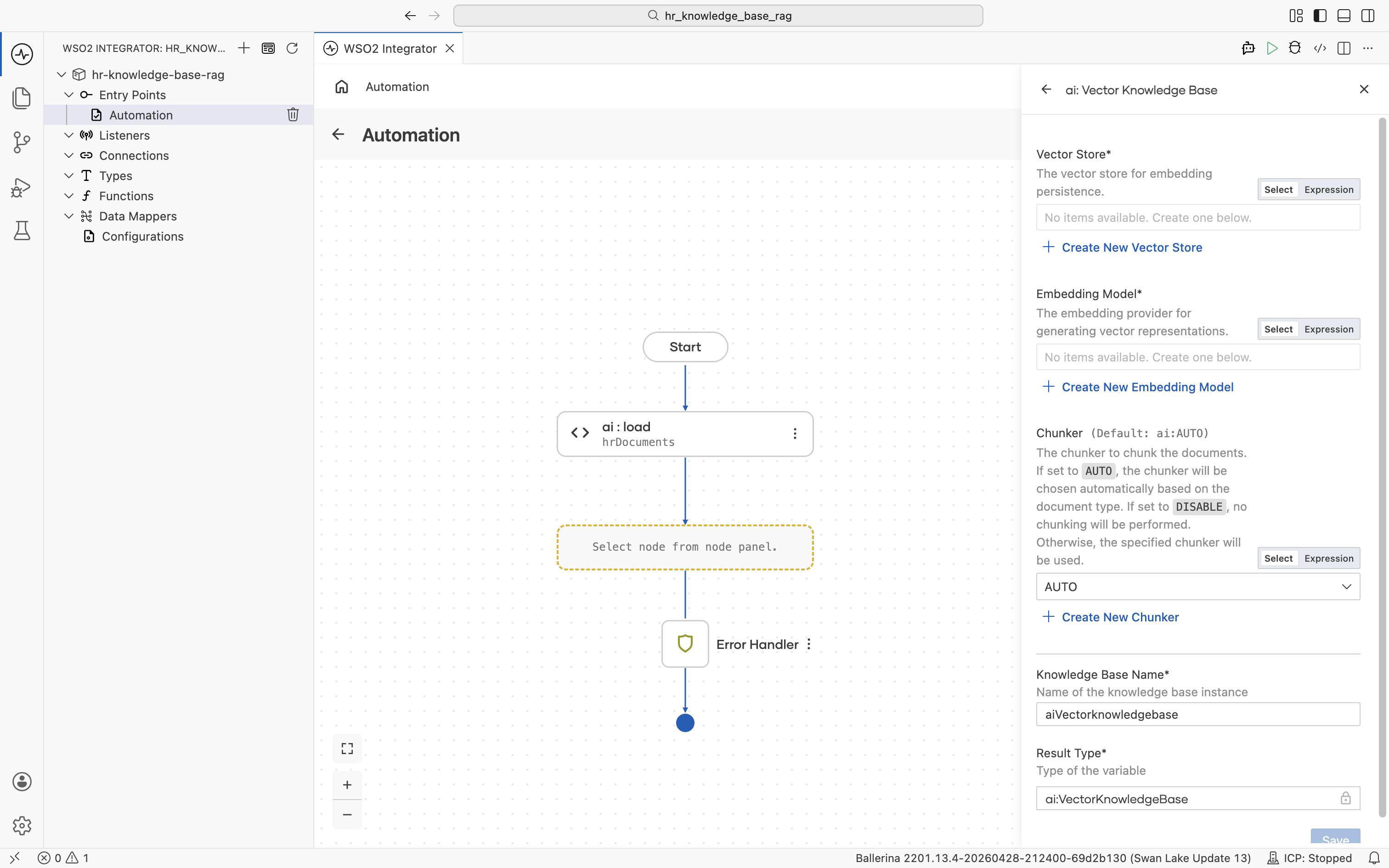Image resolution: width=1389 pixels, height=868 pixels.
Task: Click the Start node
Action: 685,347
